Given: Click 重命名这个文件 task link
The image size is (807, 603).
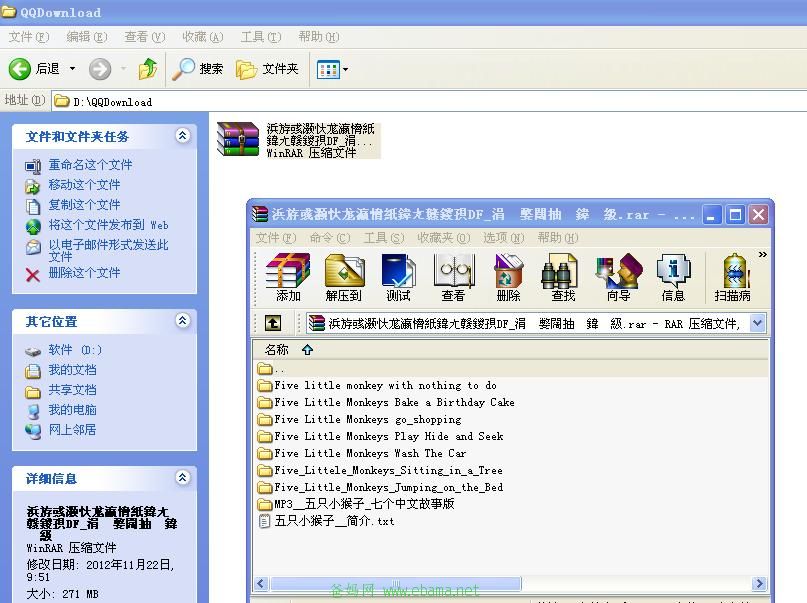Looking at the screenshot, I should (90, 165).
